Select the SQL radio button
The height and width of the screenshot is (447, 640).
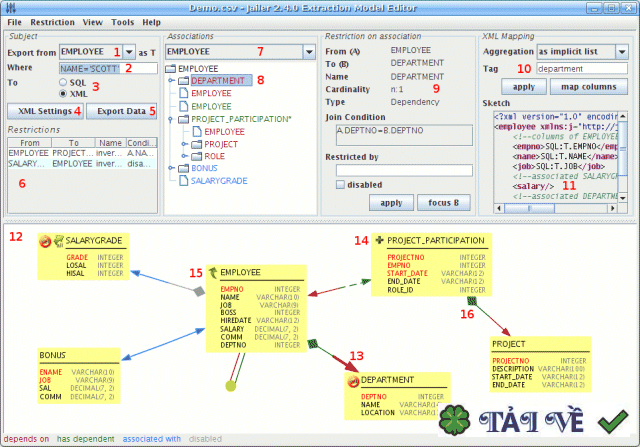[62, 82]
